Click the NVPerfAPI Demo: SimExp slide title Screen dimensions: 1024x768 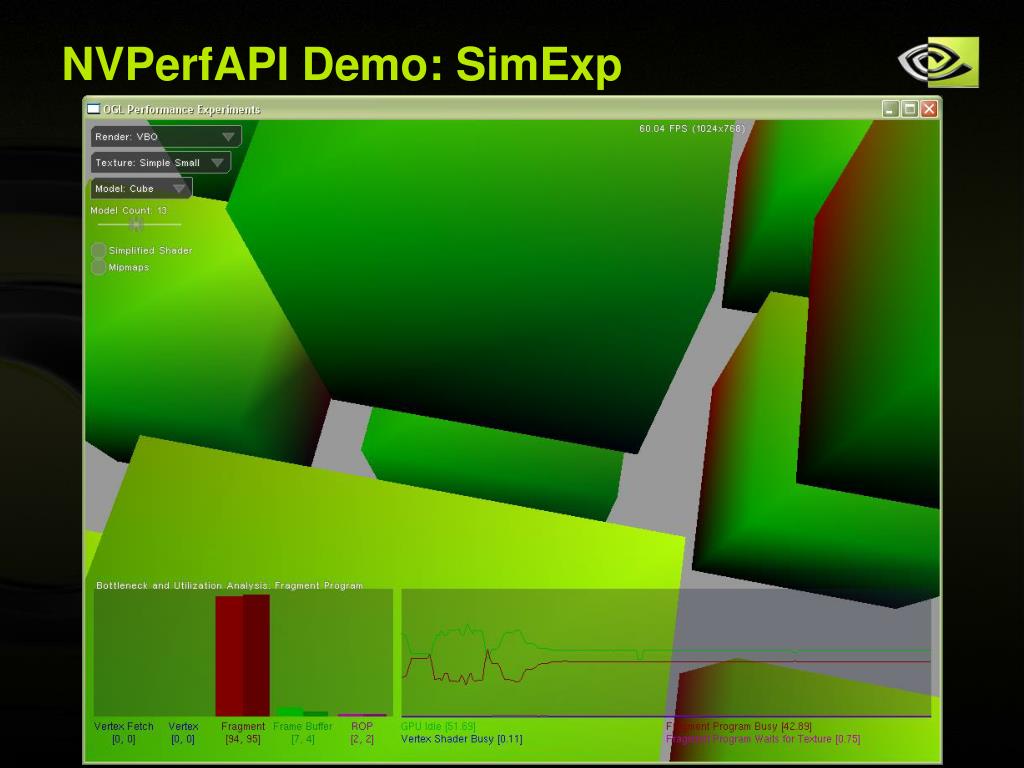point(342,65)
